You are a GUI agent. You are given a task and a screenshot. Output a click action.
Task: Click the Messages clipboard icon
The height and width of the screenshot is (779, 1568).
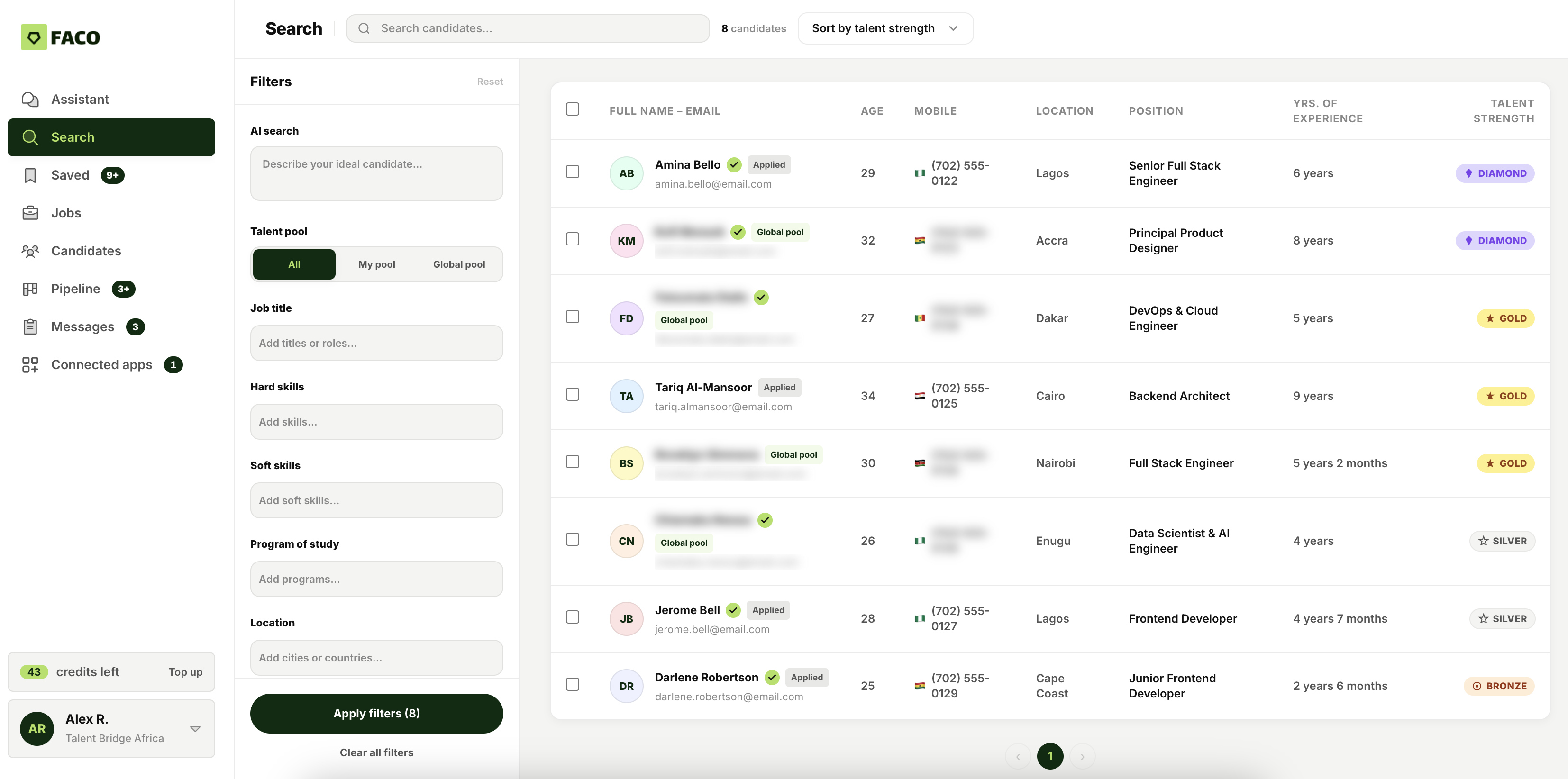pos(30,327)
